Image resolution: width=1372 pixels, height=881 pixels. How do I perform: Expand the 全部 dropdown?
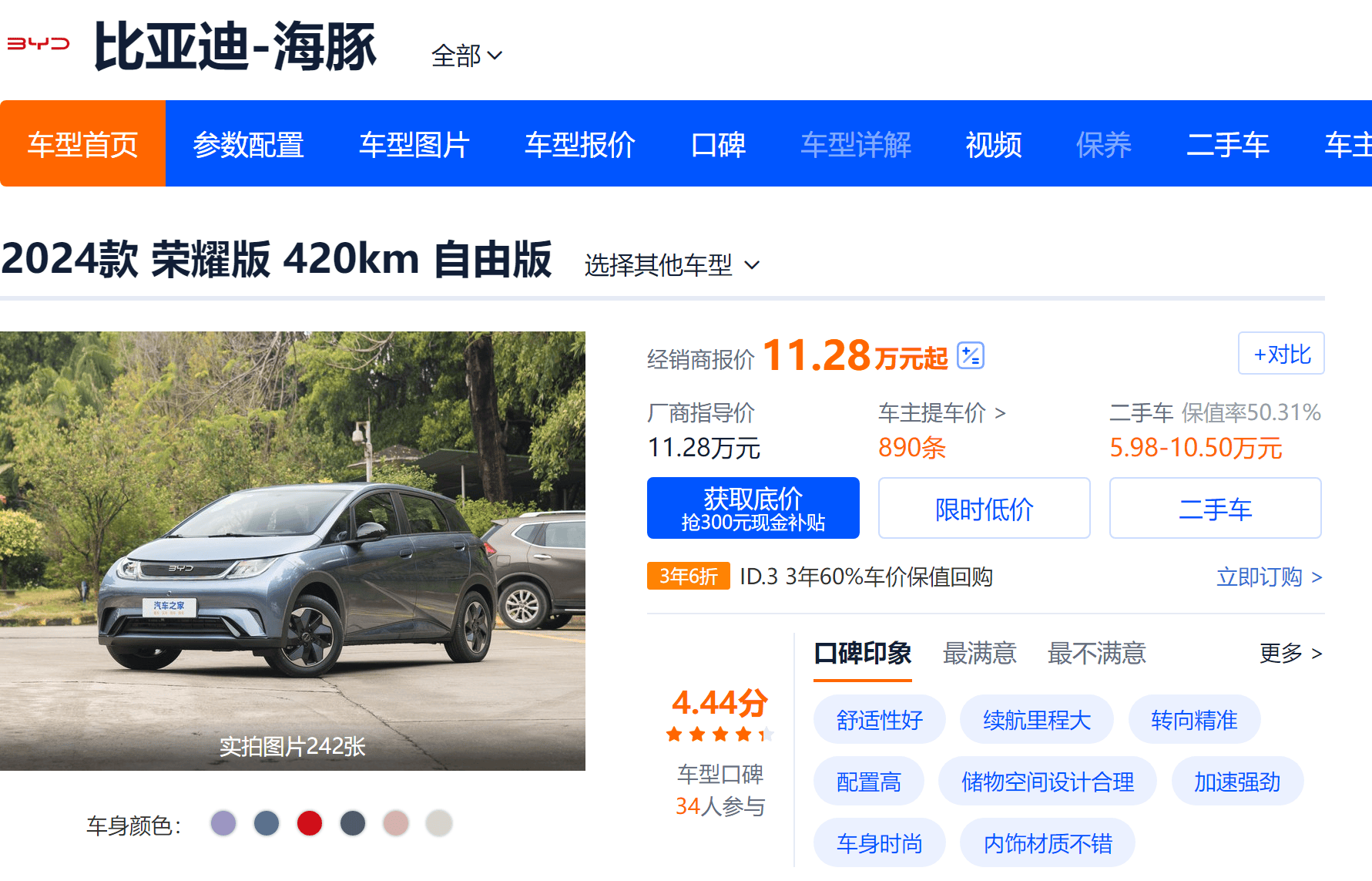[467, 55]
